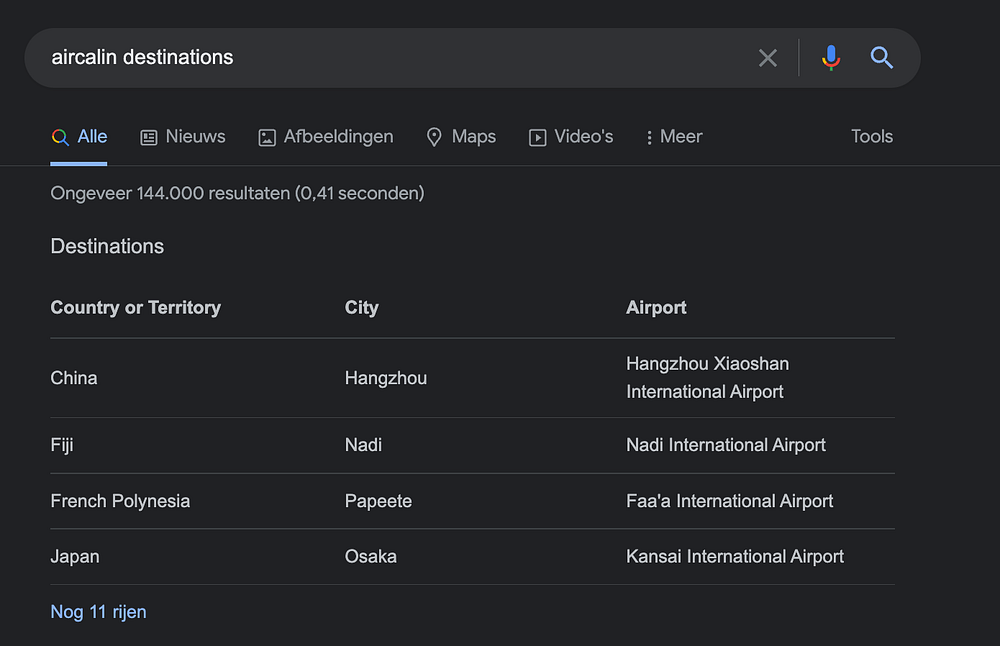The width and height of the screenshot is (1000, 646).
Task: Open the Afbeeldingen tab
Action: pyautogui.click(x=338, y=137)
